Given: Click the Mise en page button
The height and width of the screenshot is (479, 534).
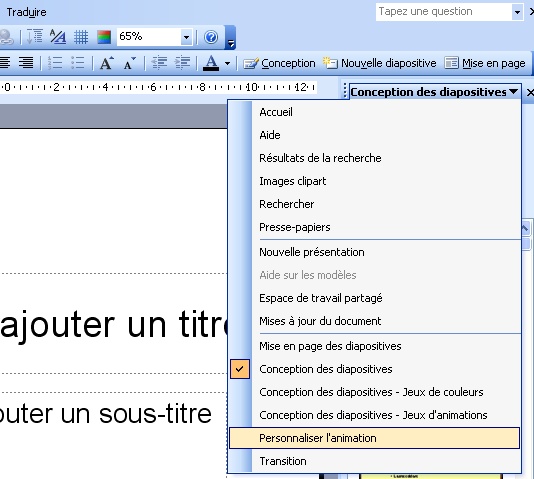Looking at the screenshot, I should 485,63.
